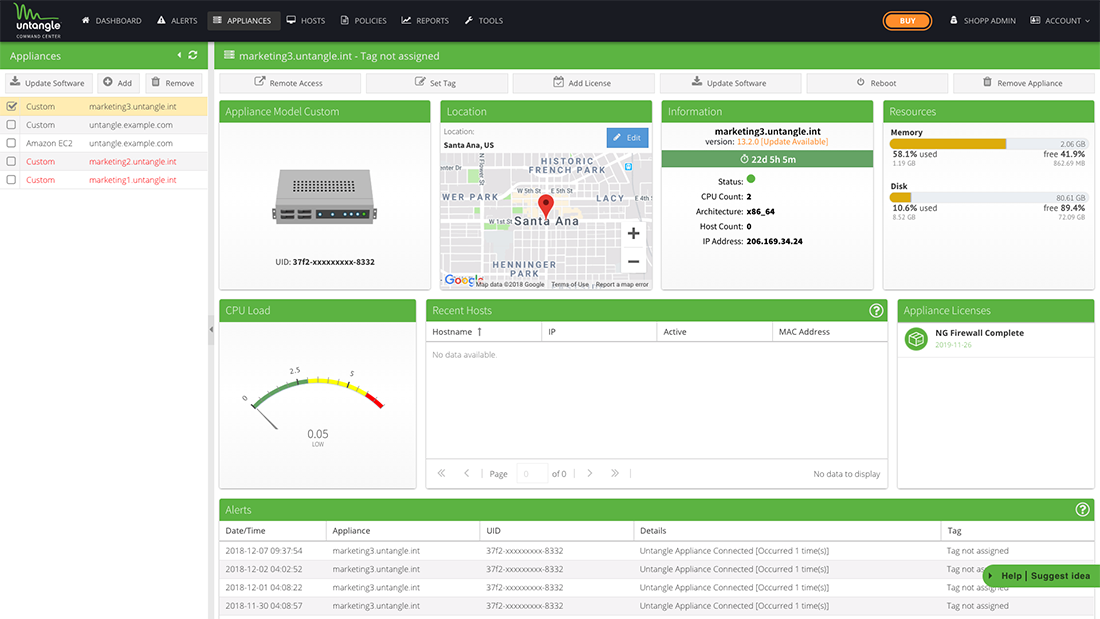Sort Alerts by Date/Time column
This screenshot has height=619, width=1100.
273,531
